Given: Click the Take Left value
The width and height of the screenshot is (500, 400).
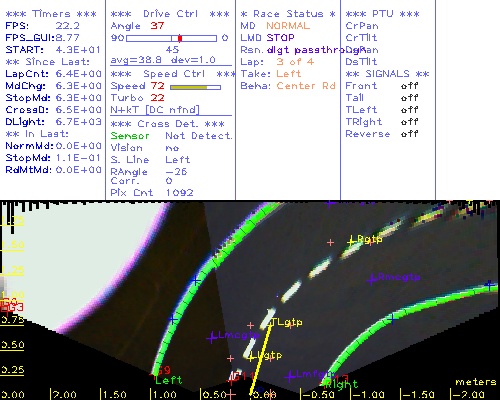Looking at the screenshot, I should pos(289,74).
